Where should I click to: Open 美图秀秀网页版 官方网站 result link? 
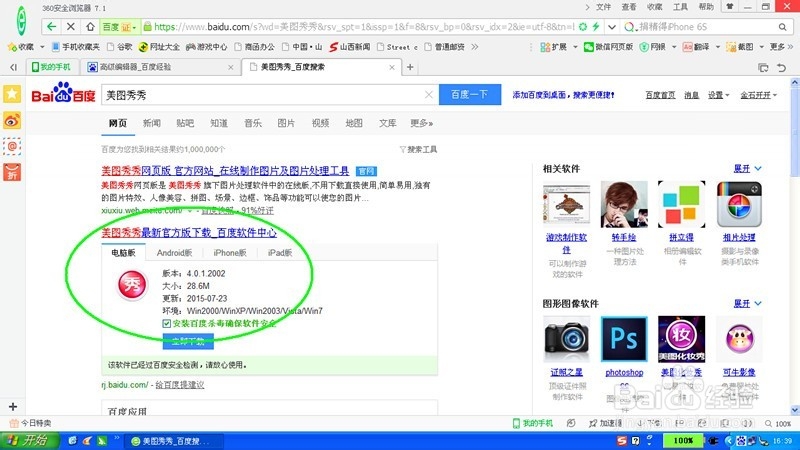tap(225, 171)
